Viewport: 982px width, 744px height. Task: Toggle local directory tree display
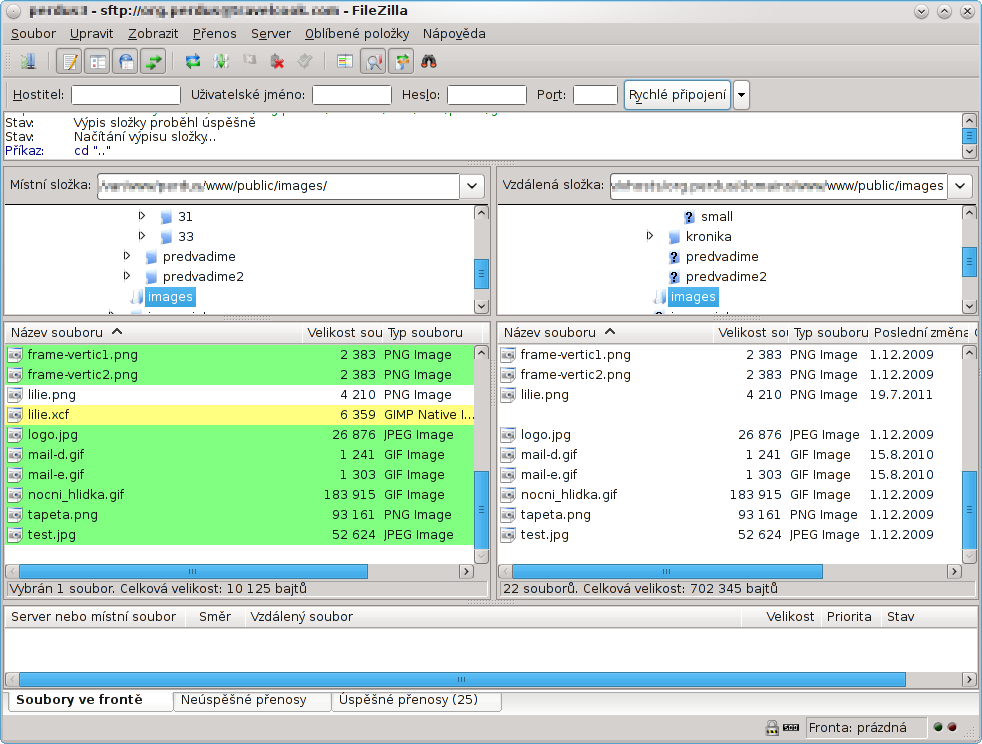coord(98,61)
